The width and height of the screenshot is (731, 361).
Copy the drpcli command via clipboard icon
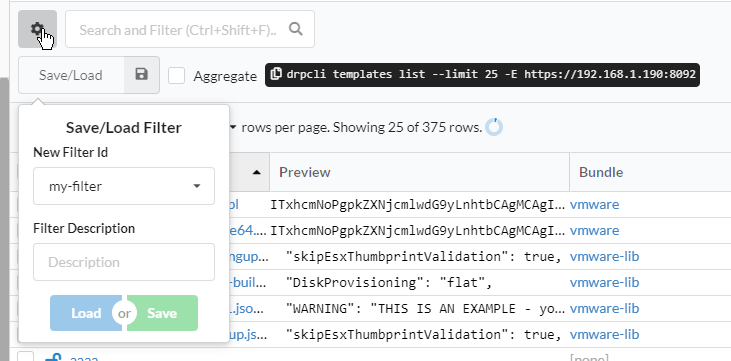pos(276,74)
